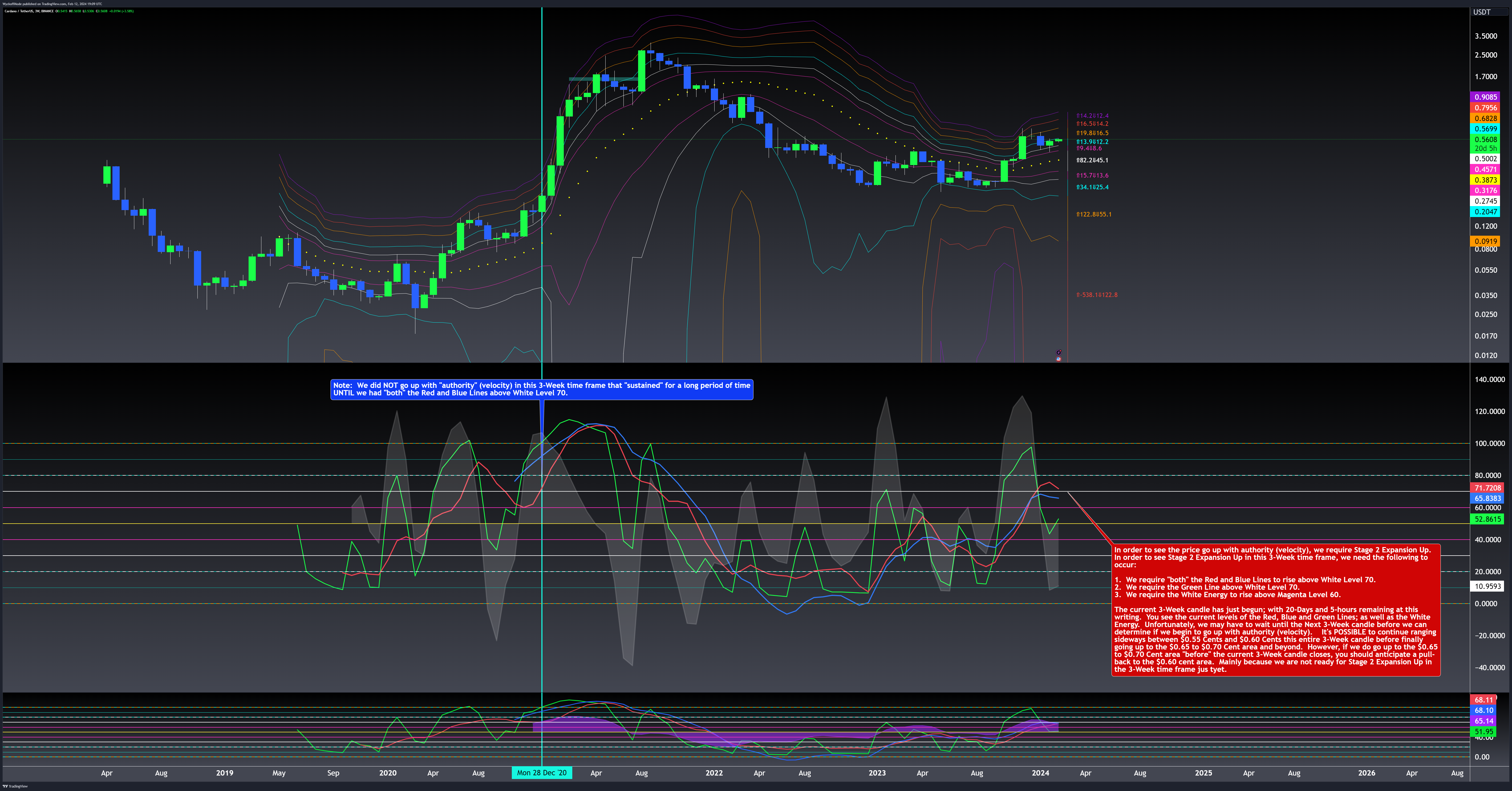Screen dimensions: 1512x791
Task: Click the orange 0.0919 price label
Action: click(x=1486, y=241)
